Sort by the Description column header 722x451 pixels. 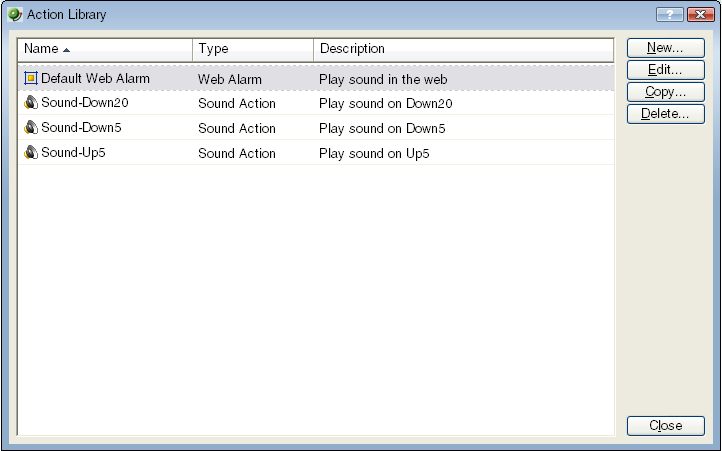(x=463, y=49)
